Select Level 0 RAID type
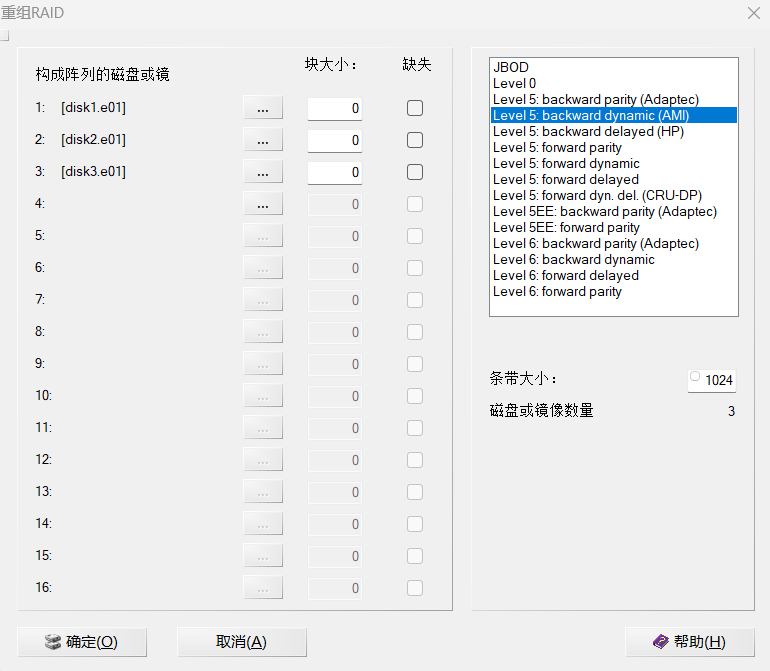 click(514, 84)
